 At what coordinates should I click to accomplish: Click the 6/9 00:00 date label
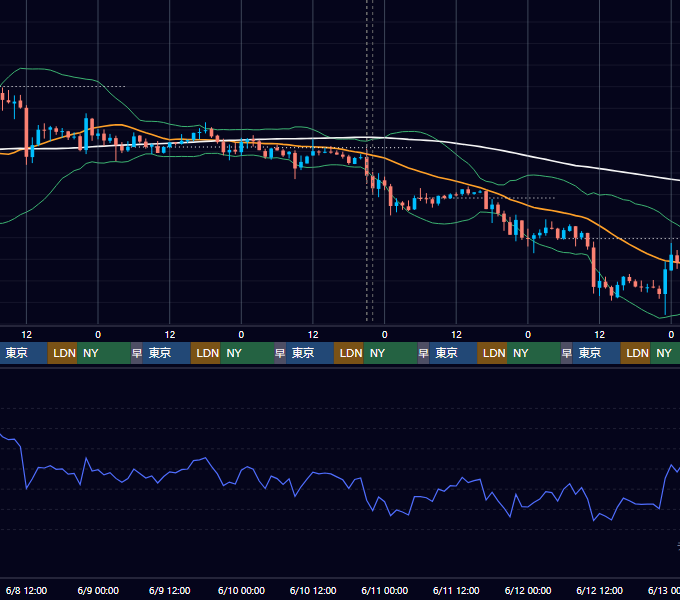pyautogui.click(x=98, y=590)
